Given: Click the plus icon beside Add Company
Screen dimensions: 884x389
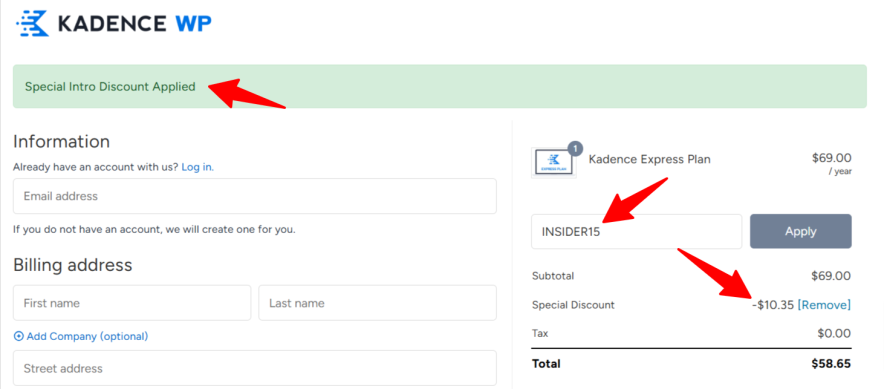Looking at the screenshot, I should (19, 337).
